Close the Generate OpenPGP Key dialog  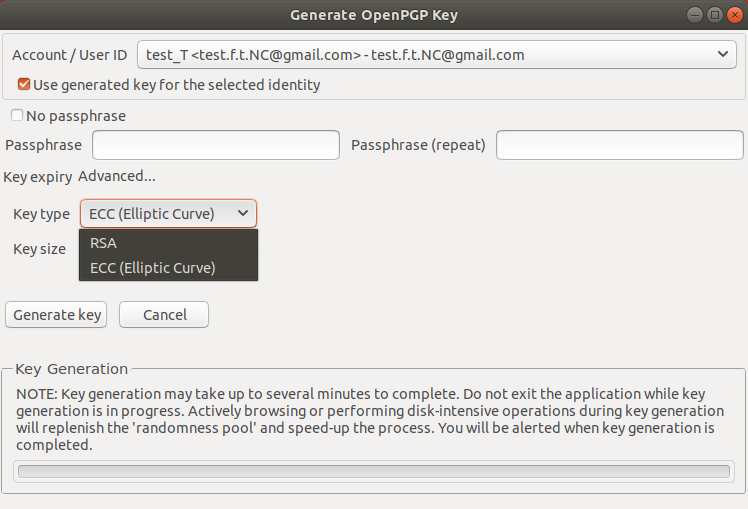tap(735, 15)
